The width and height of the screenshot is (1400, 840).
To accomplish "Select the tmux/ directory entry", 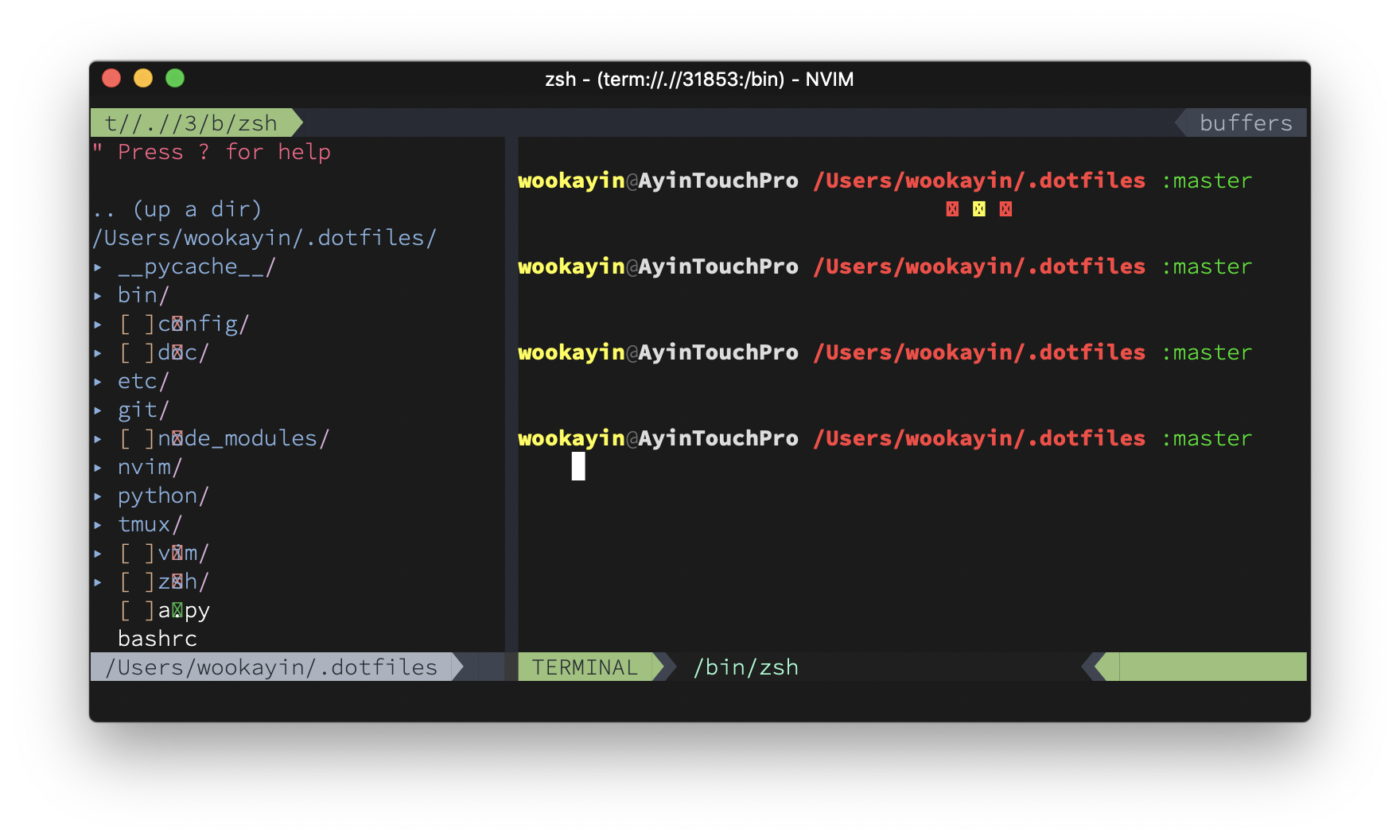I will (x=150, y=525).
